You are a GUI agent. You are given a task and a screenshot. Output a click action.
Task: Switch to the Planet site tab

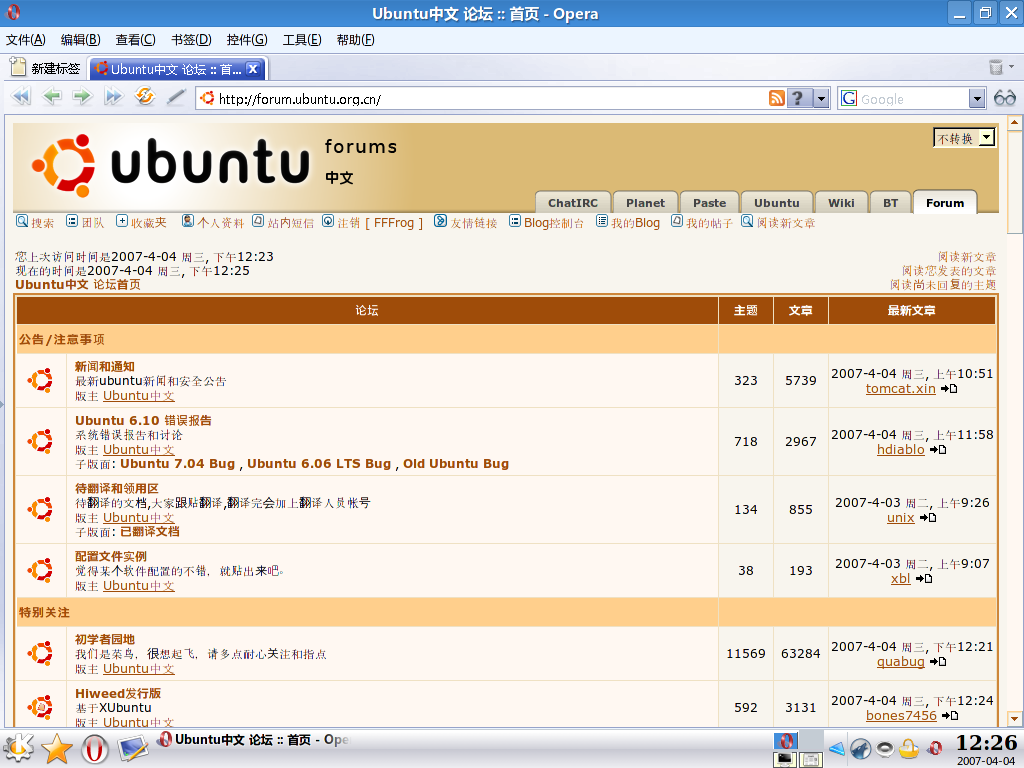645,202
